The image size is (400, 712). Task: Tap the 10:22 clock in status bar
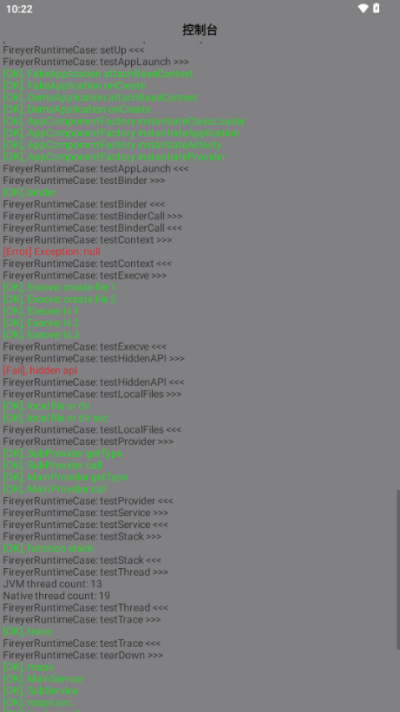click(19, 9)
